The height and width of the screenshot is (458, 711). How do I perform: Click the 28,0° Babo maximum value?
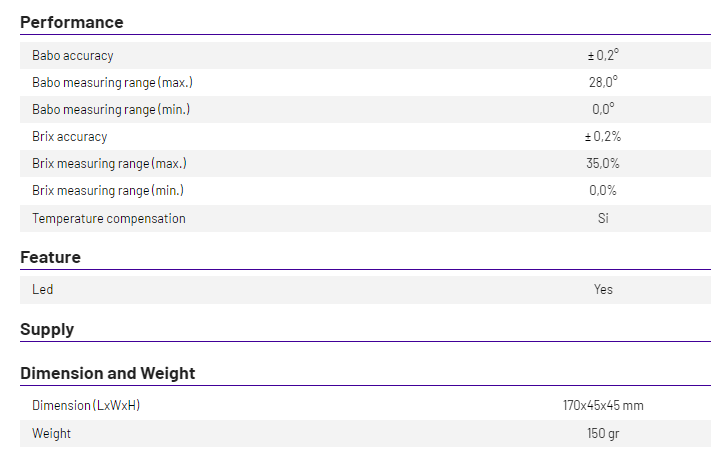603,83
